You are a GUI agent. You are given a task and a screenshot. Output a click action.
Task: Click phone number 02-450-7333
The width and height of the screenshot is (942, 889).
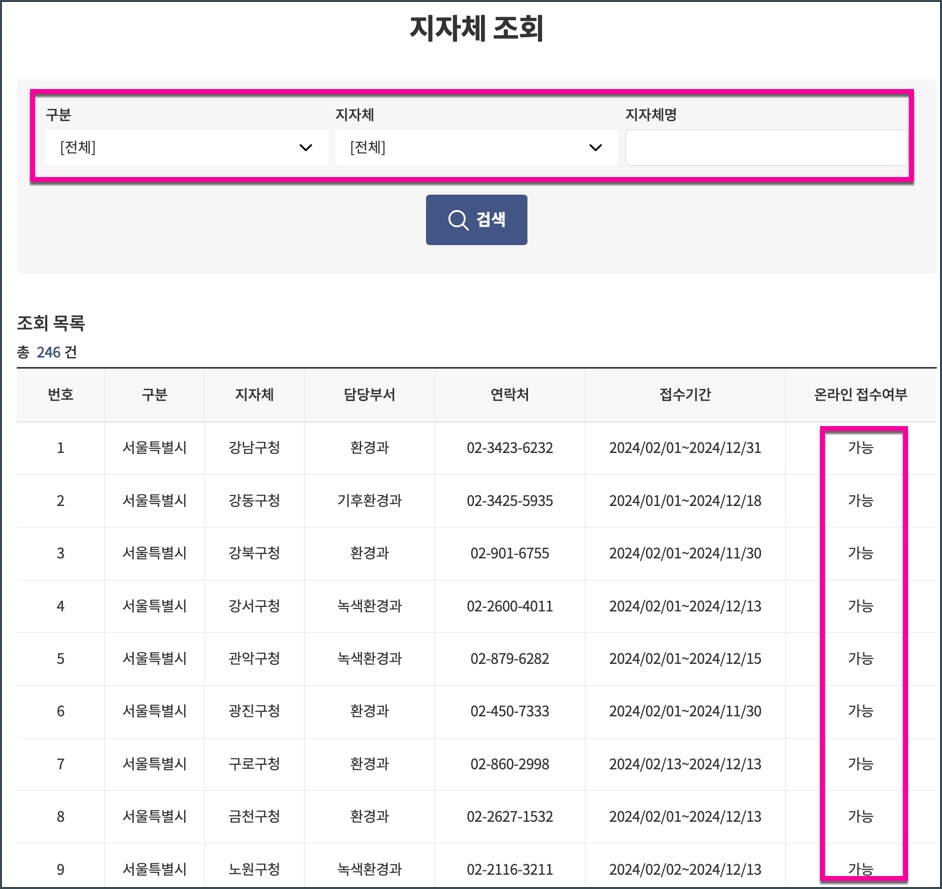click(x=509, y=711)
